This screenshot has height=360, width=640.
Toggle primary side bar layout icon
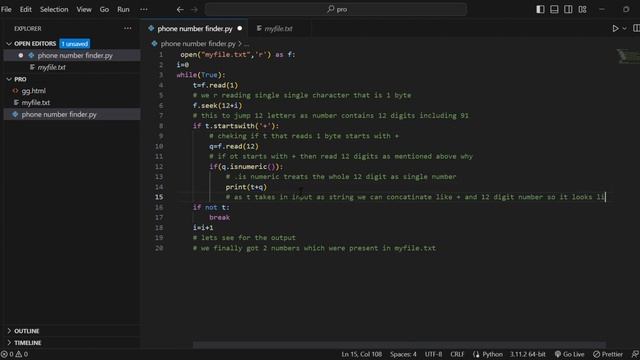[x=540, y=9]
